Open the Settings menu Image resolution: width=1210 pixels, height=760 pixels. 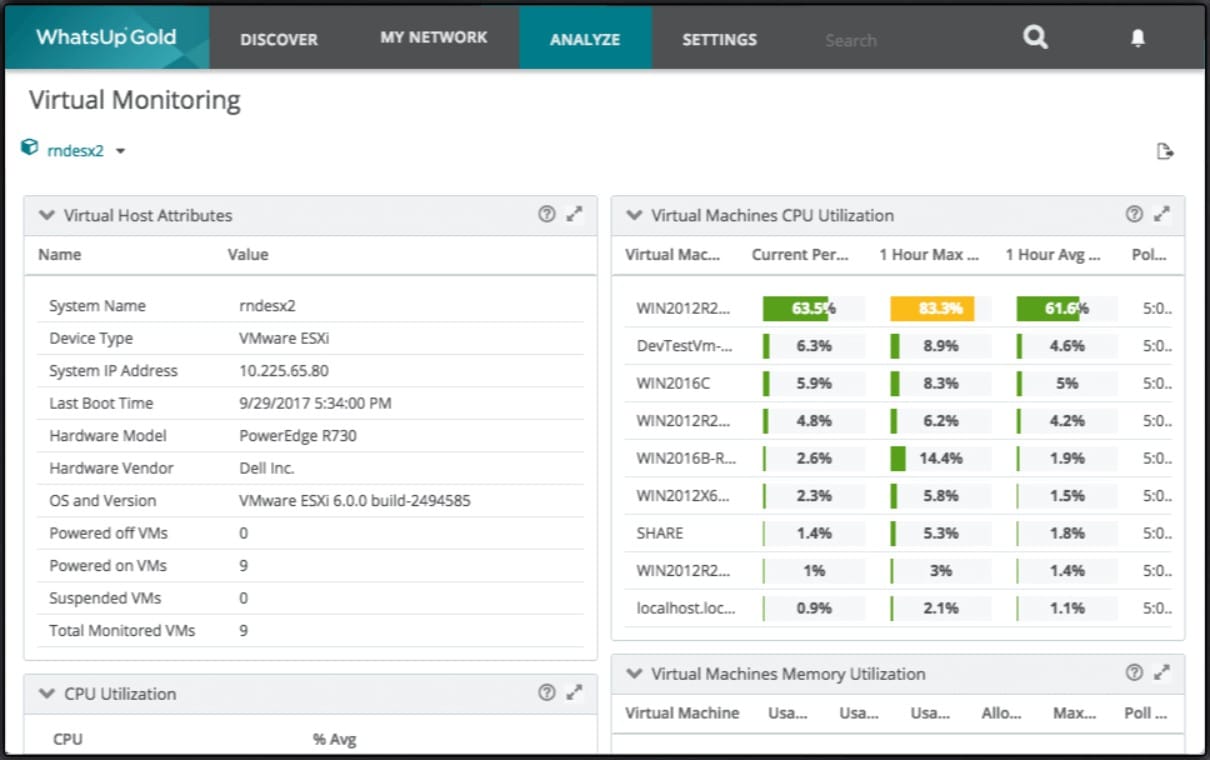pos(720,40)
